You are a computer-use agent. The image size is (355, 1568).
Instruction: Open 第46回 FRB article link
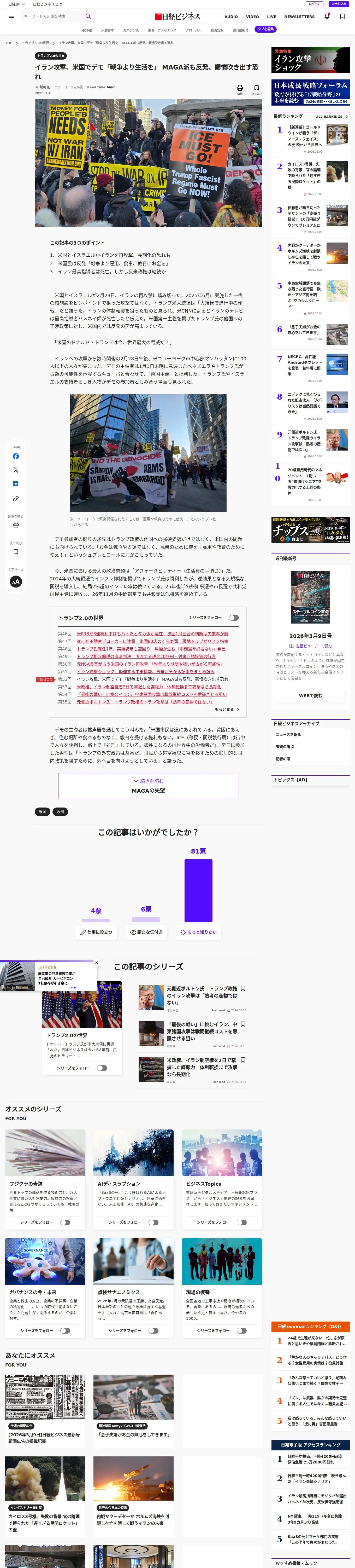[x=153, y=634]
